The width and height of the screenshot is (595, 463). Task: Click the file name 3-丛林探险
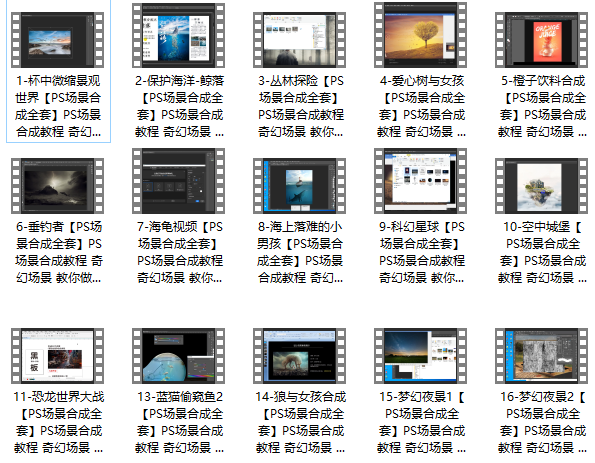pyautogui.click(x=301, y=106)
